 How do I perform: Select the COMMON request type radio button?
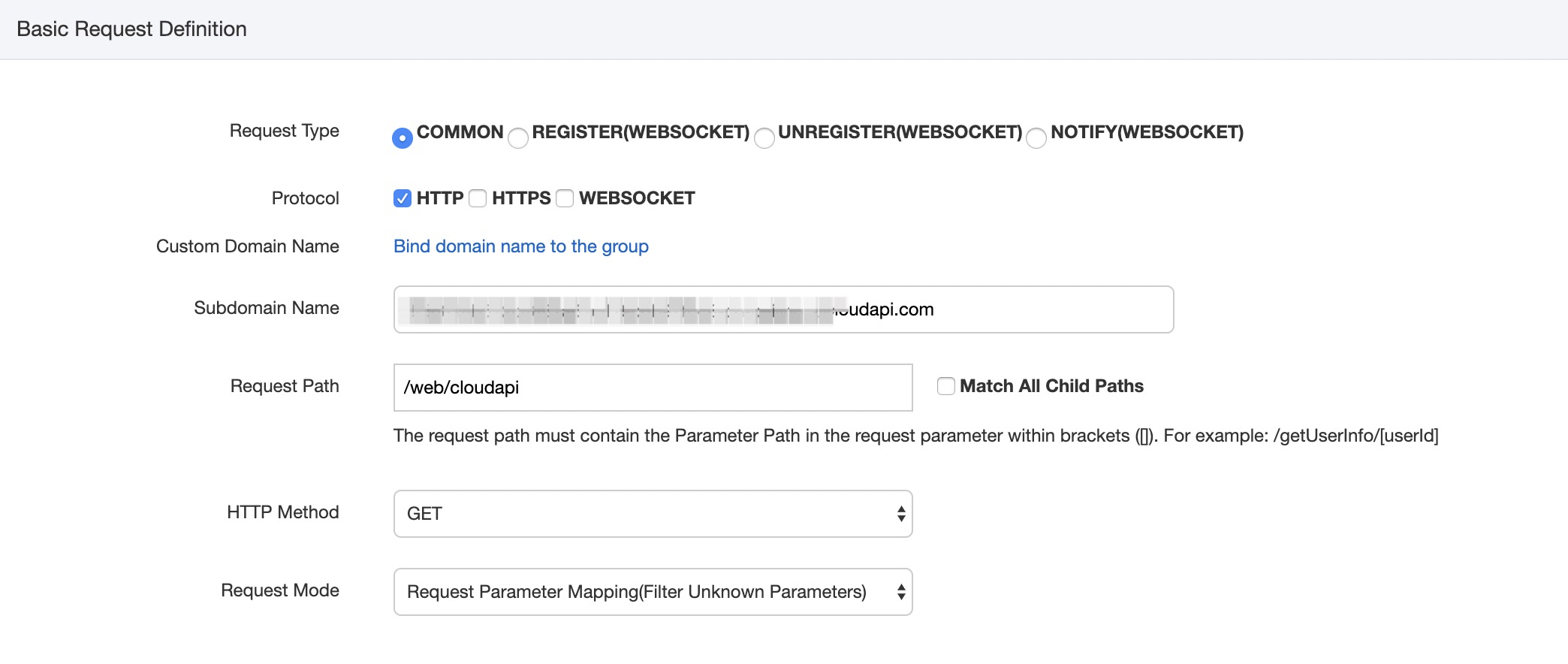tap(403, 138)
